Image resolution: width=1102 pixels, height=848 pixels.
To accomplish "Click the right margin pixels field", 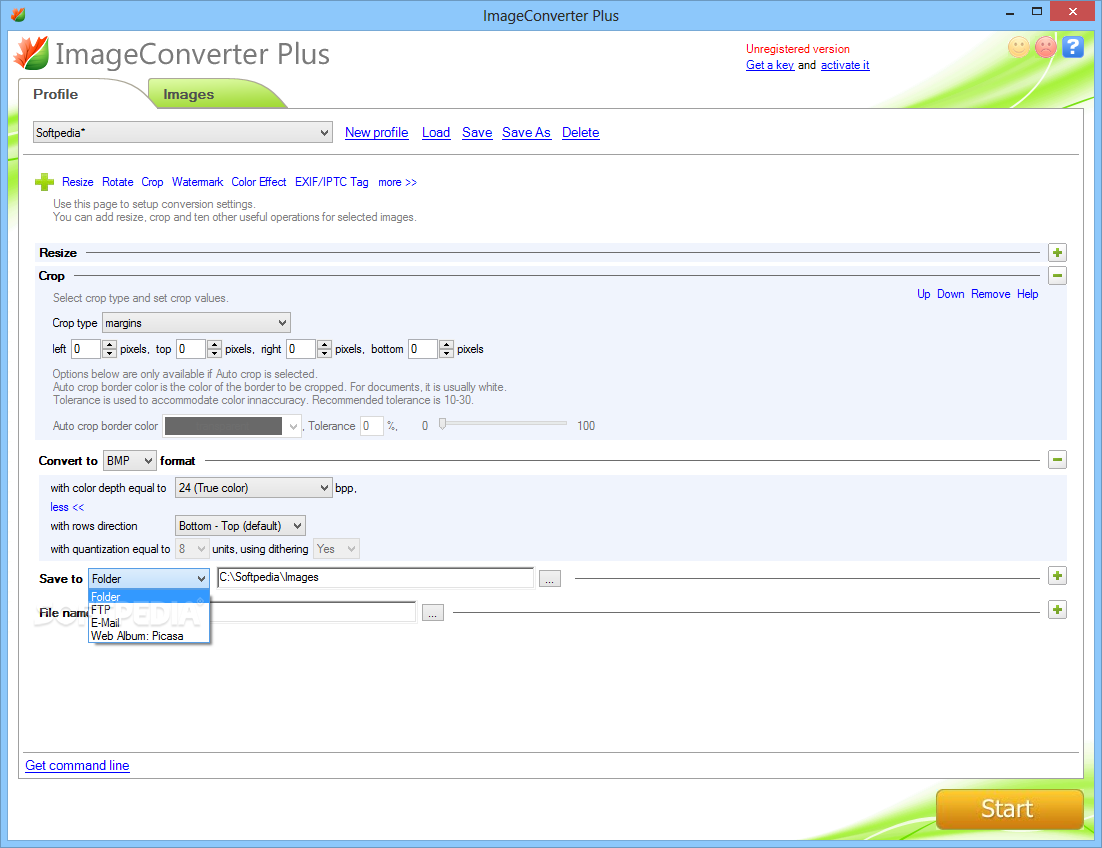I will tap(301, 348).
